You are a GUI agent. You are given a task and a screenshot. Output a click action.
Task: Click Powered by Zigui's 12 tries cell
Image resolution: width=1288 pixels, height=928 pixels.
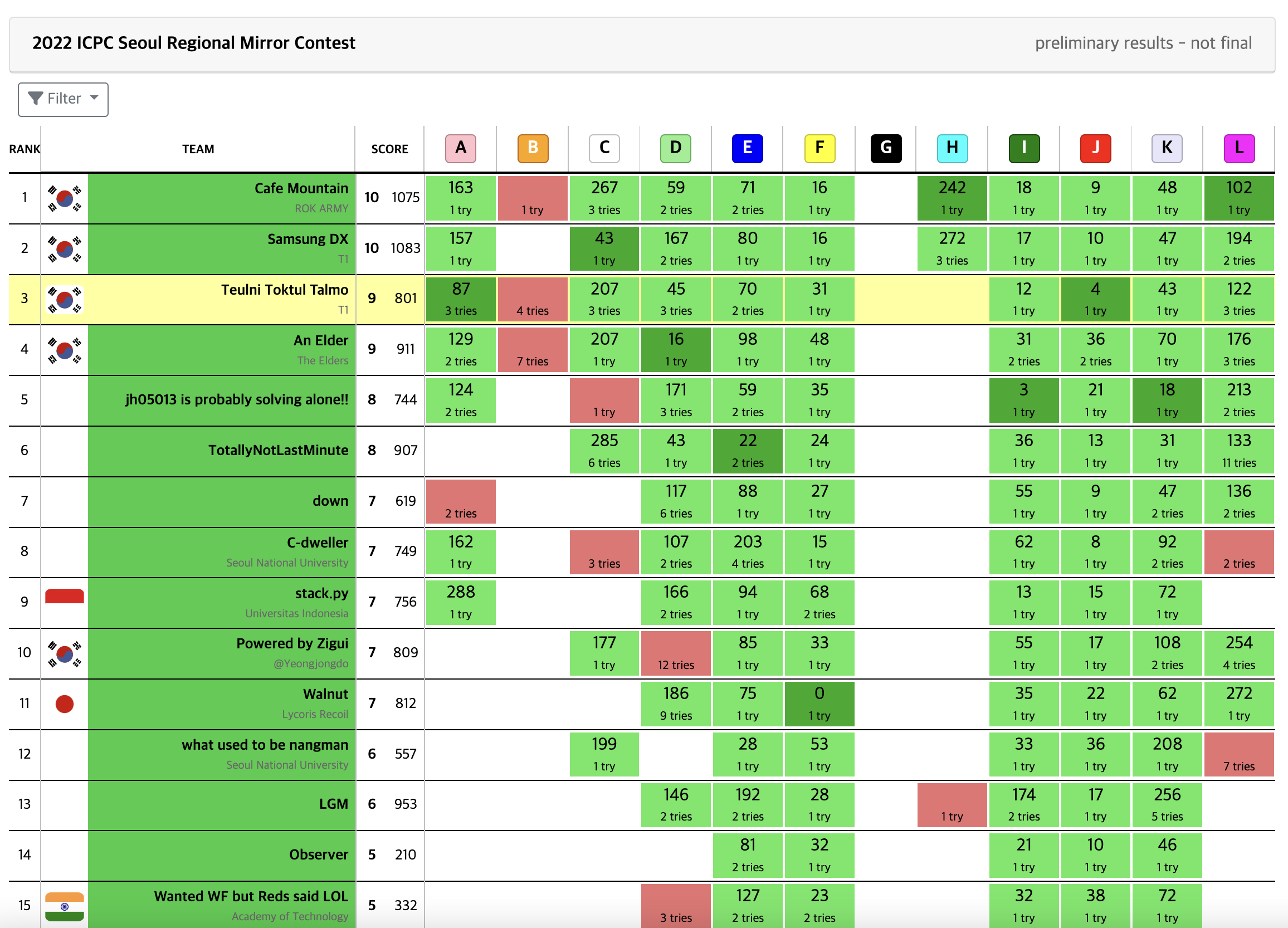675,653
